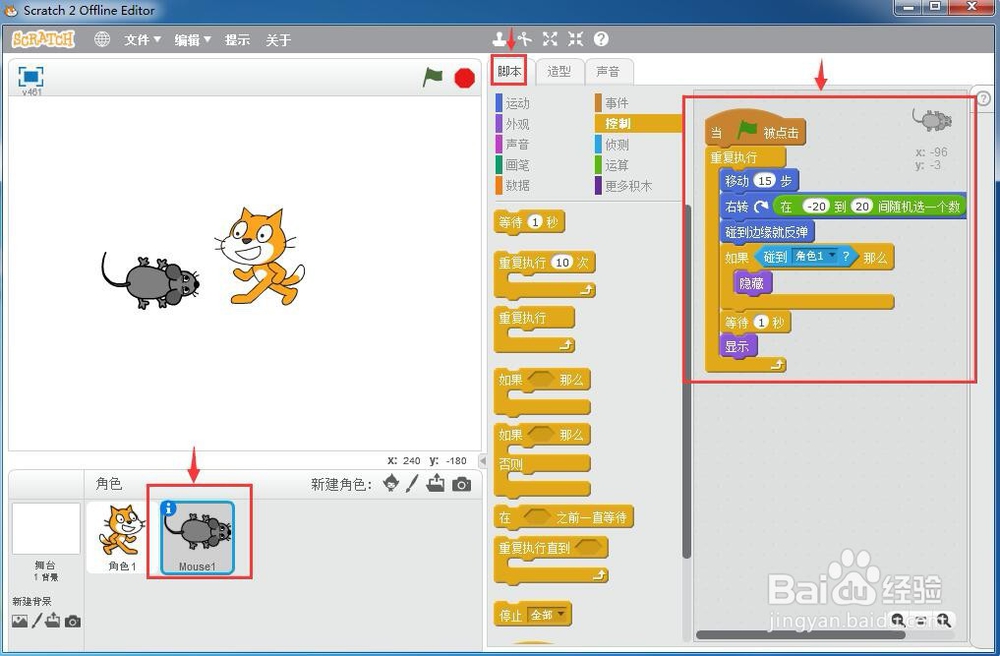The width and height of the screenshot is (1000, 656).
Task: Create new sprite from camera icon
Action: [461, 485]
